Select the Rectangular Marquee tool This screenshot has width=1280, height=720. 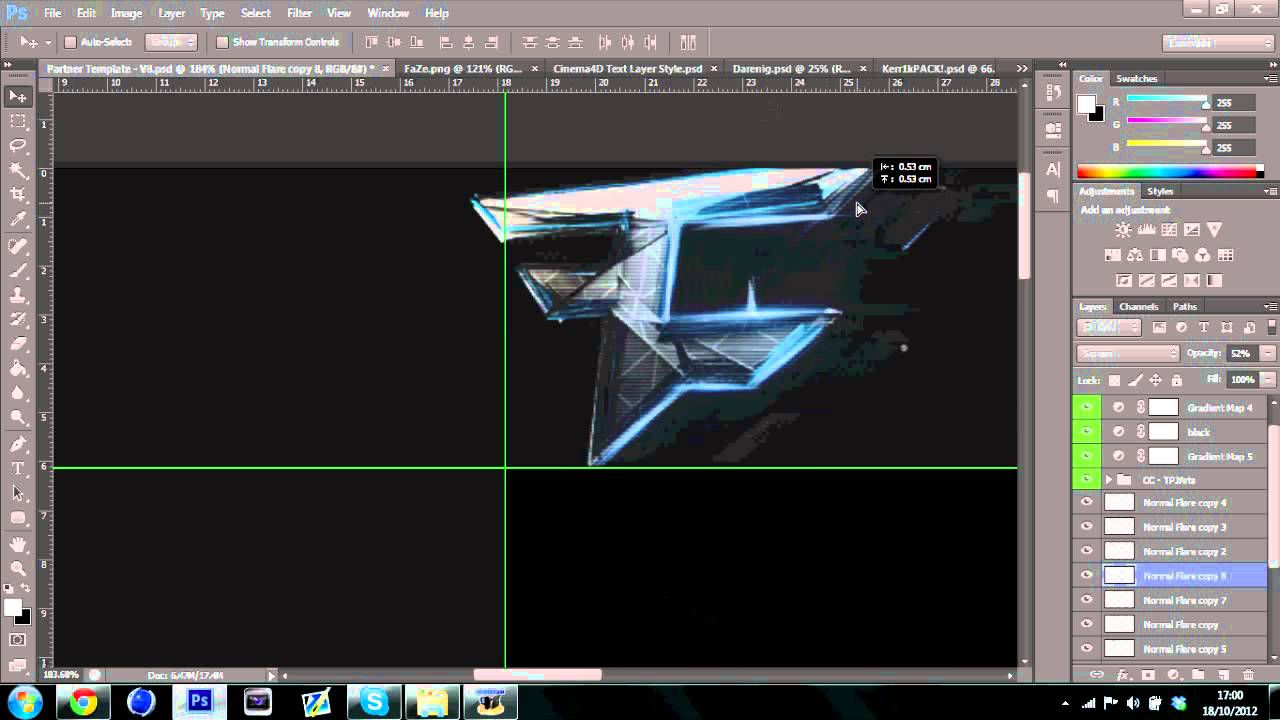18,121
